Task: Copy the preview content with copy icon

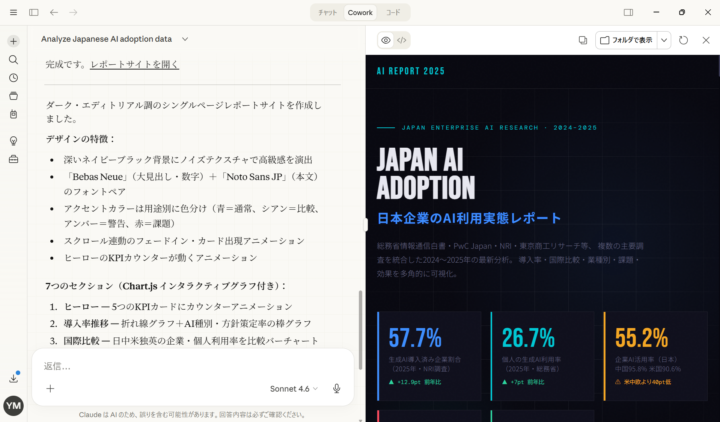Action: pyautogui.click(x=583, y=40)
